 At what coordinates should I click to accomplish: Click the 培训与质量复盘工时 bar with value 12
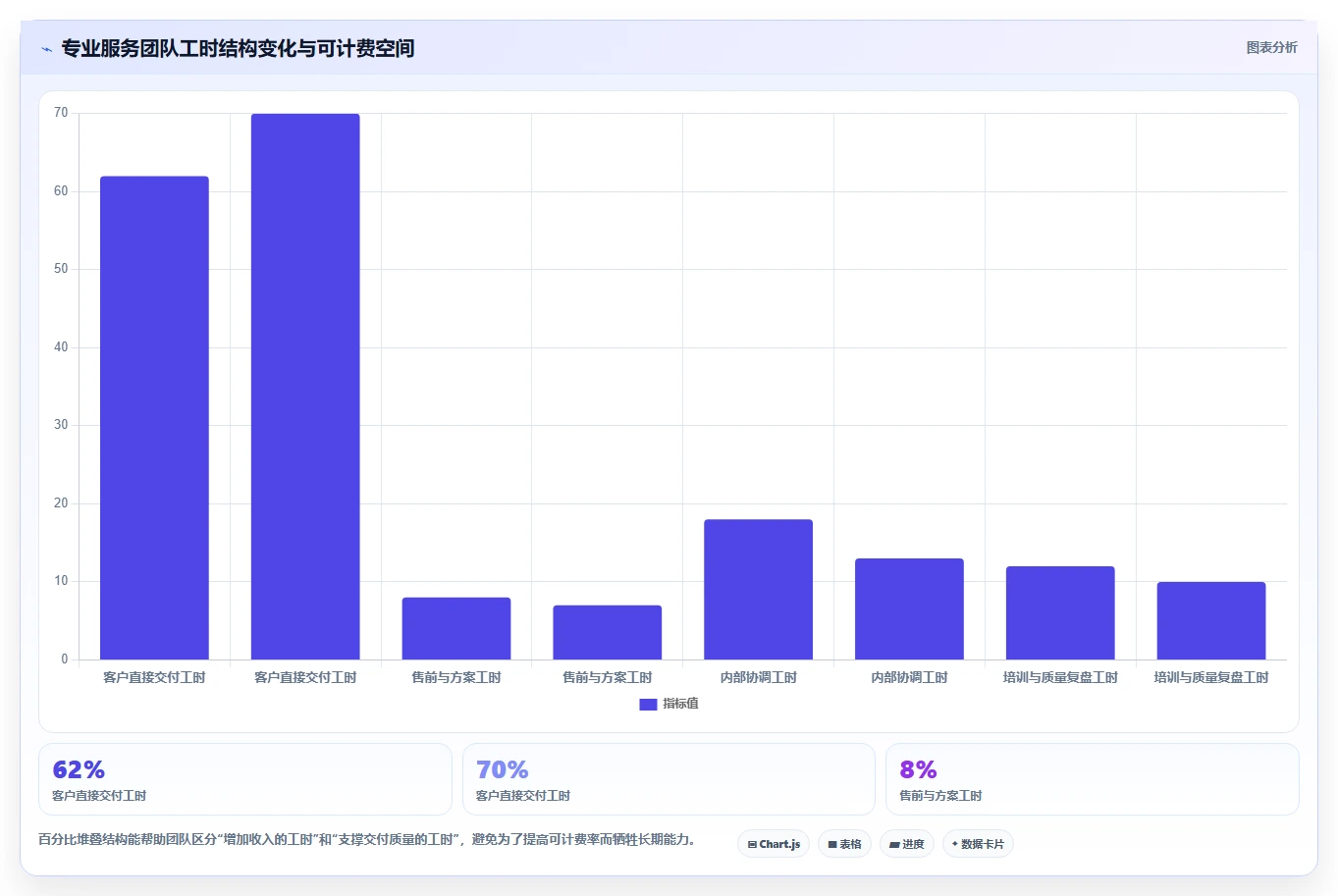[1060, 613]
